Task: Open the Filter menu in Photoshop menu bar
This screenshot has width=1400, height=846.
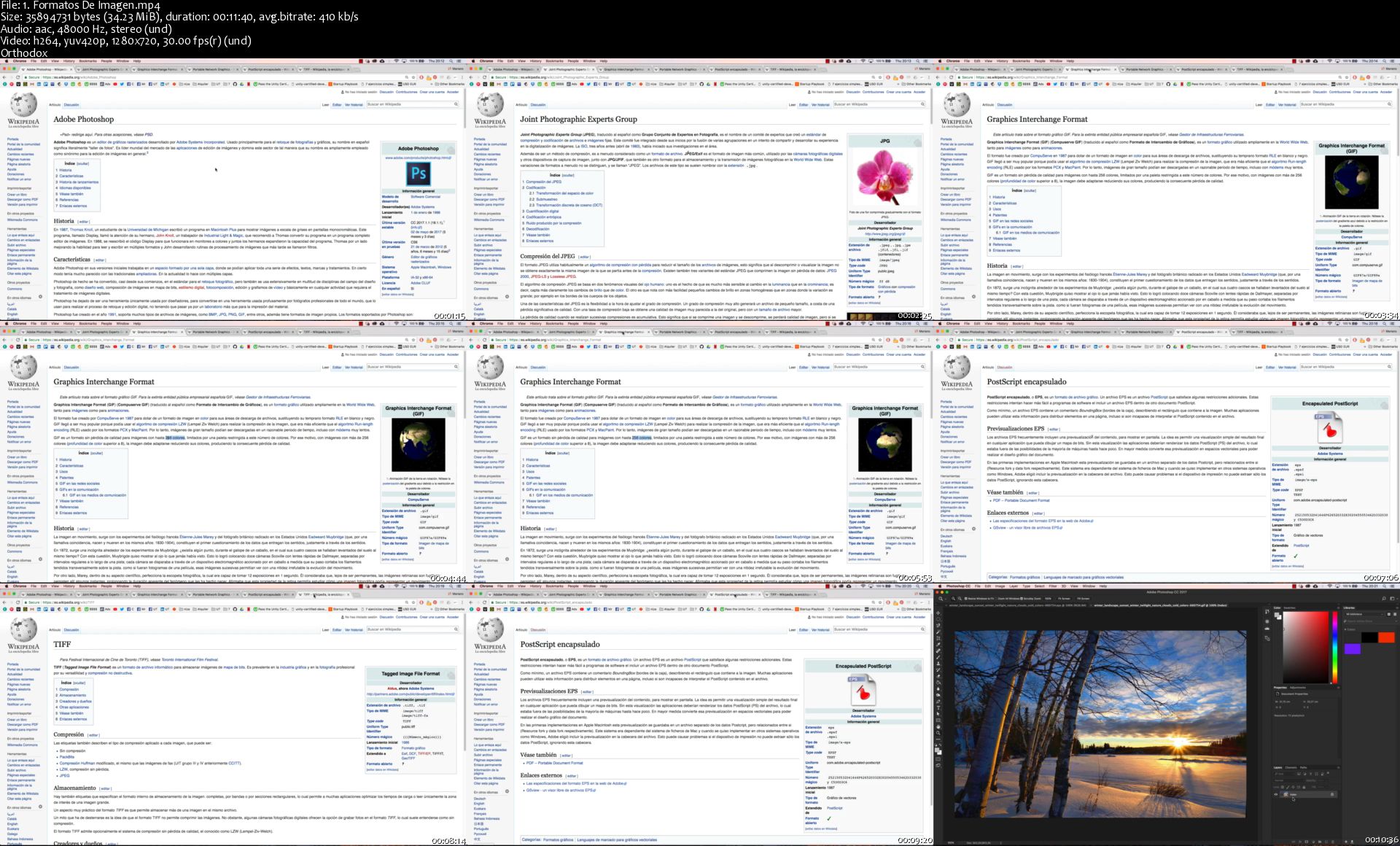Action: point(1052,586)
